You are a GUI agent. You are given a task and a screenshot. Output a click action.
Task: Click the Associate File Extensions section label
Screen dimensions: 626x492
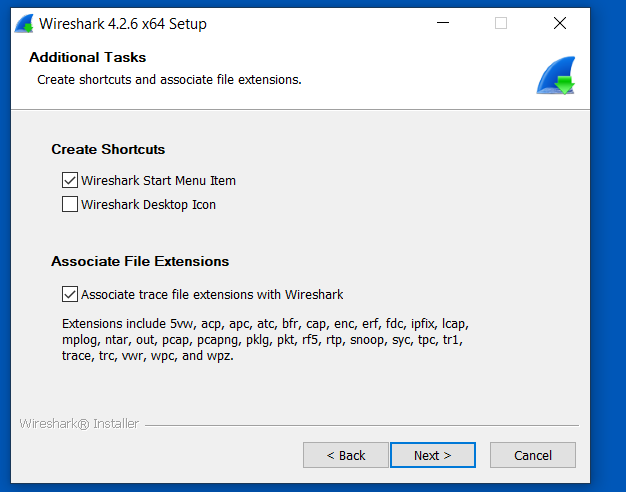(140, 262)
